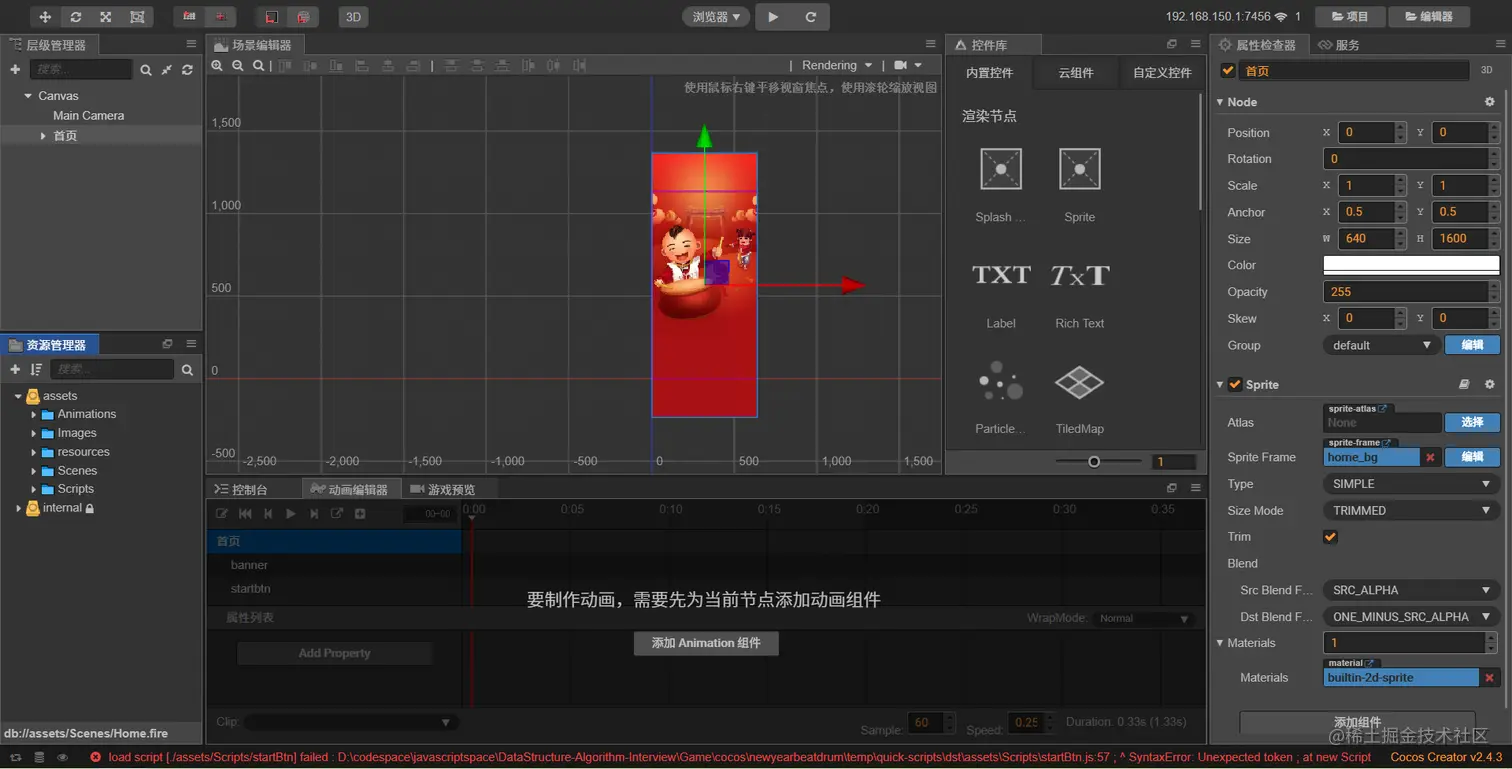Viewport: 1512px width, 769px height.
Task: Select the rect transform tool
Action: [x=137, y=17]
